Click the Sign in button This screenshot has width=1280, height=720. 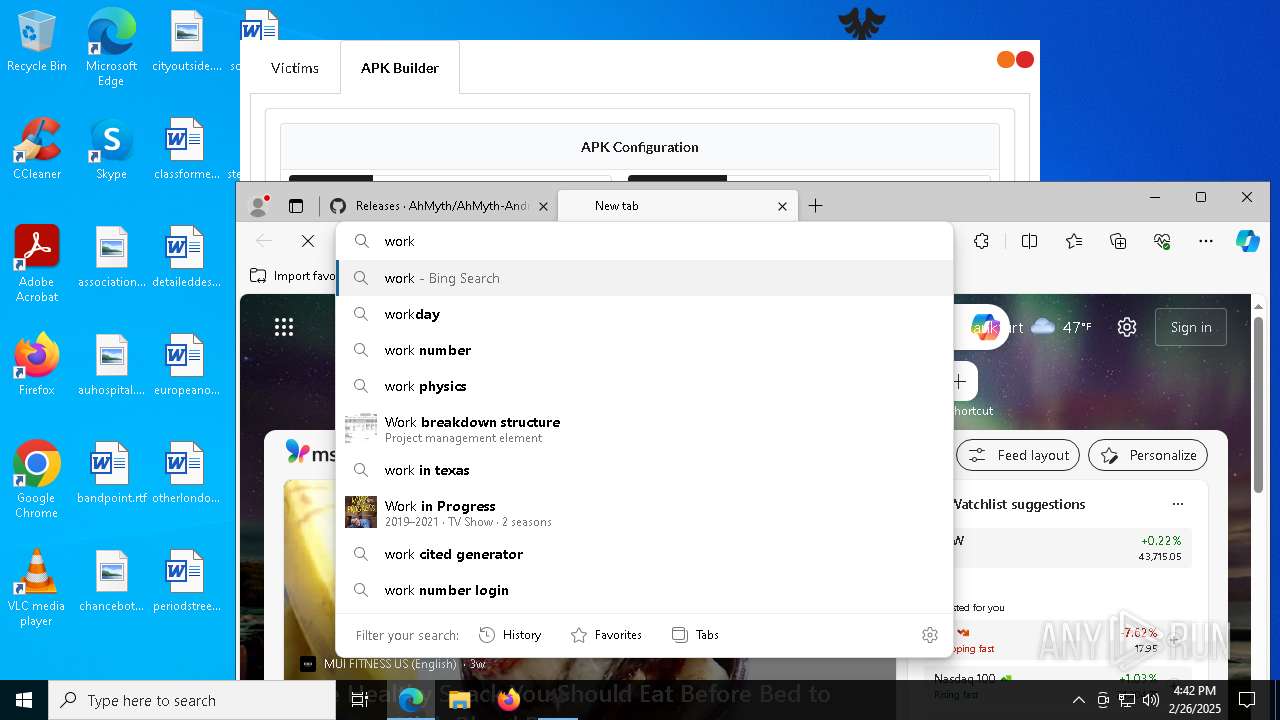[1191, 327]
